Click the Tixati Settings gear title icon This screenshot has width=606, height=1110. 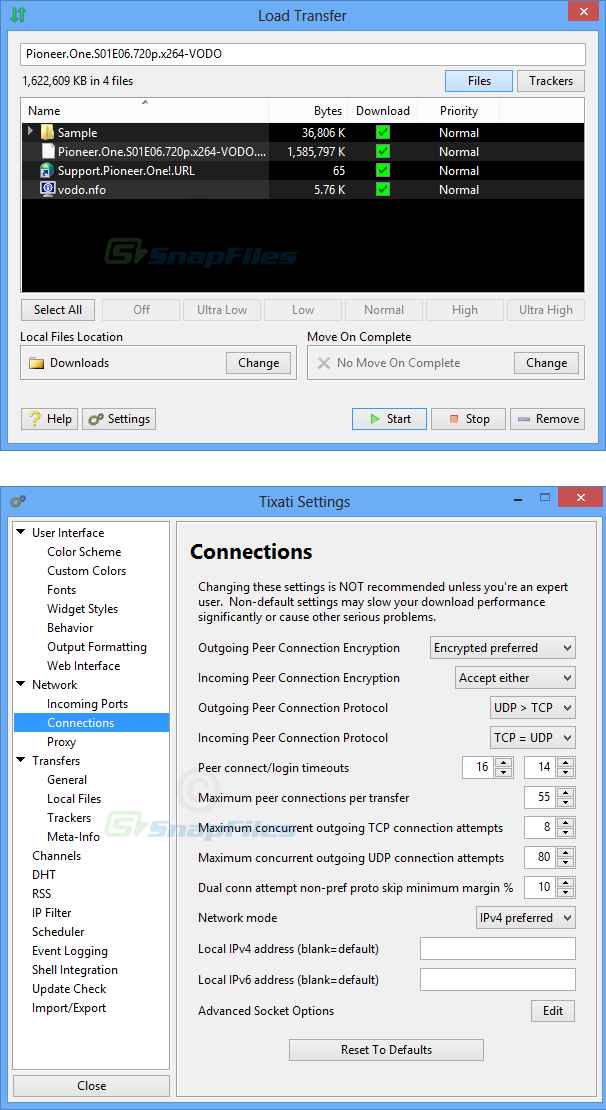(18, 502)
